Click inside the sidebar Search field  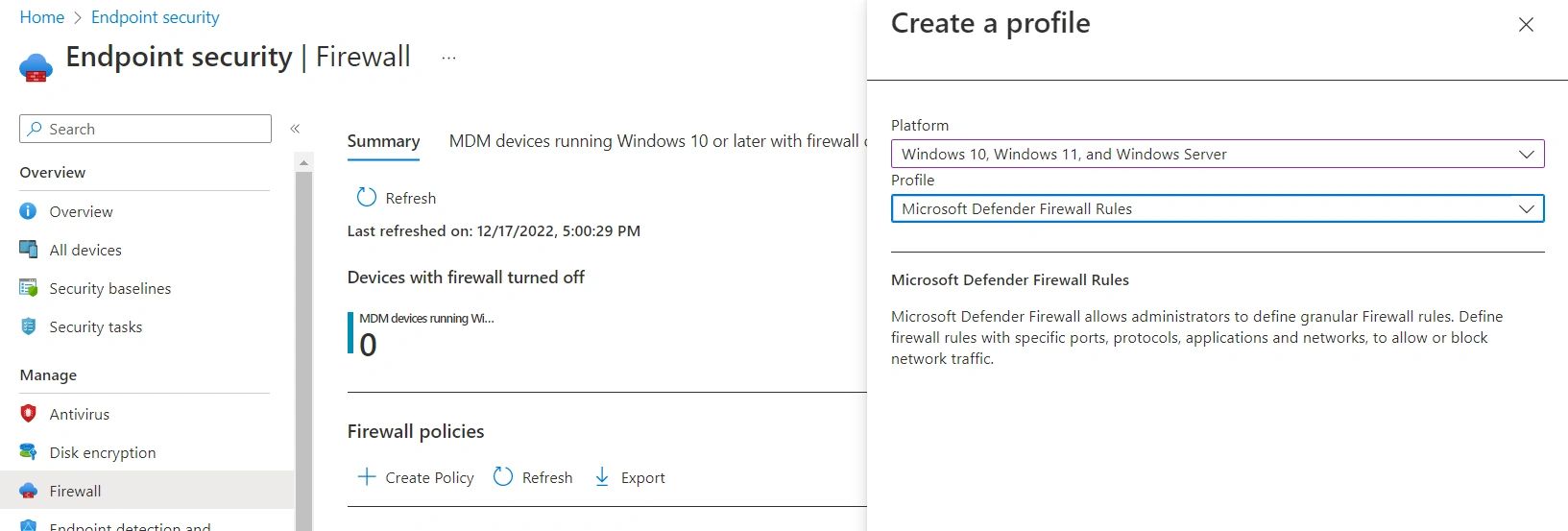[x=145, y=129]
